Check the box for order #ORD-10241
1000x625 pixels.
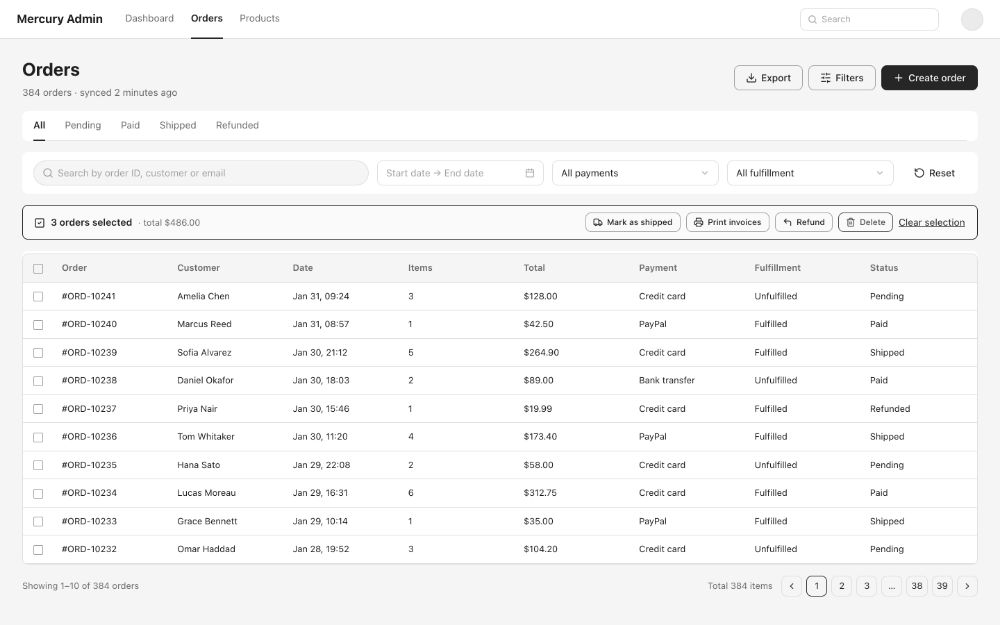tap(38, 297)
